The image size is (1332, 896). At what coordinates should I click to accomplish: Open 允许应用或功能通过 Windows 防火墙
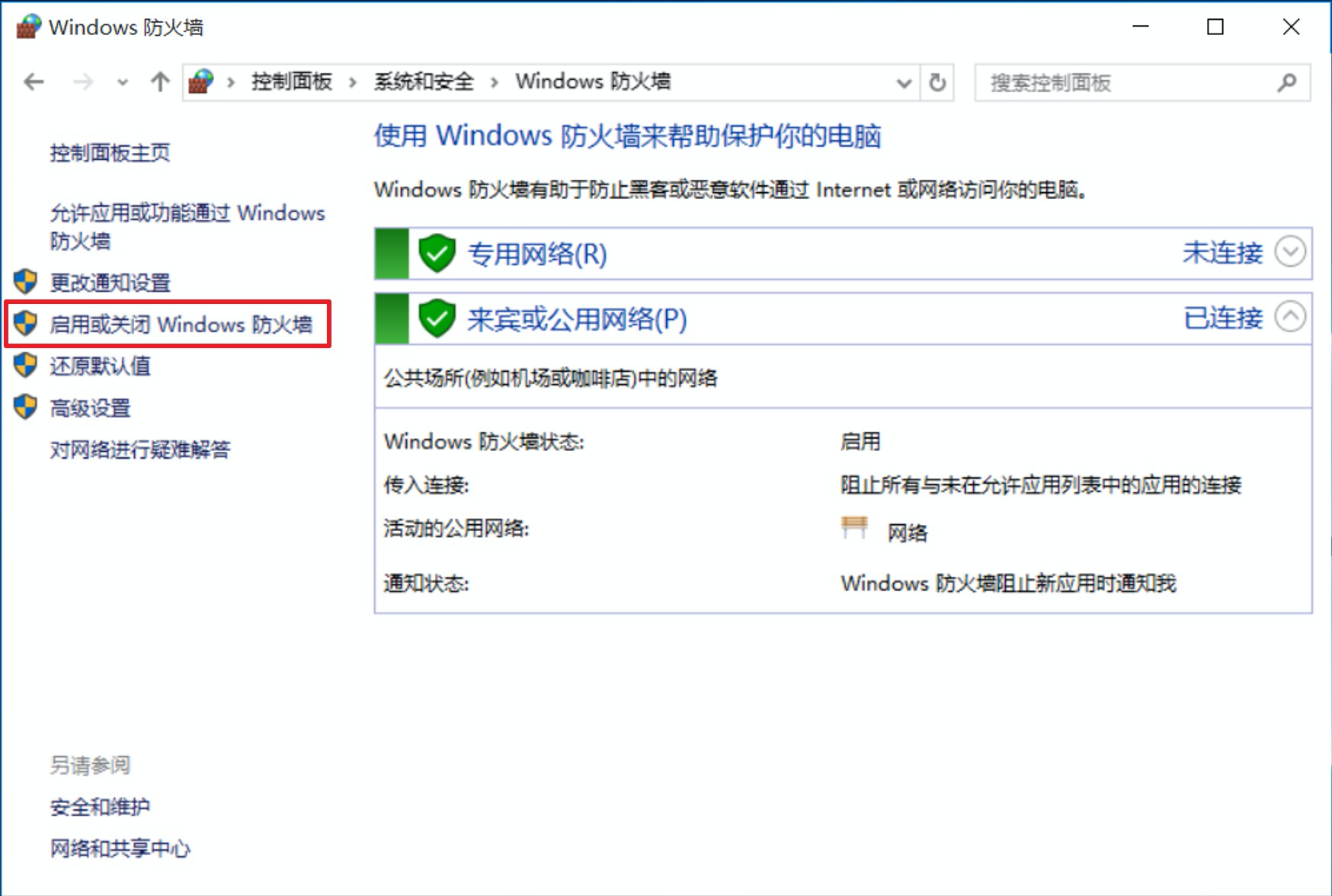pyautogui.click(x=187, y=227)
